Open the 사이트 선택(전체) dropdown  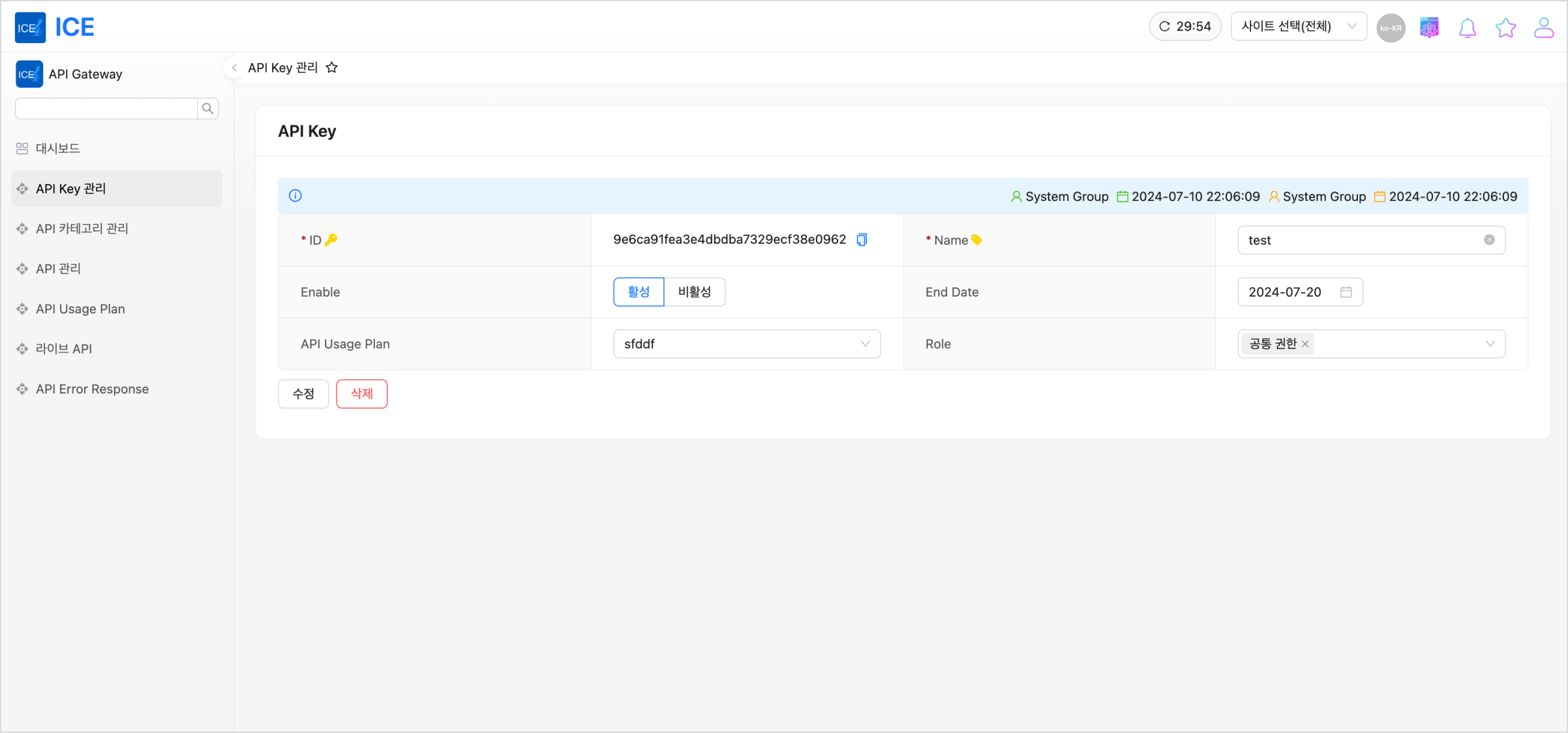[1298, 27]
